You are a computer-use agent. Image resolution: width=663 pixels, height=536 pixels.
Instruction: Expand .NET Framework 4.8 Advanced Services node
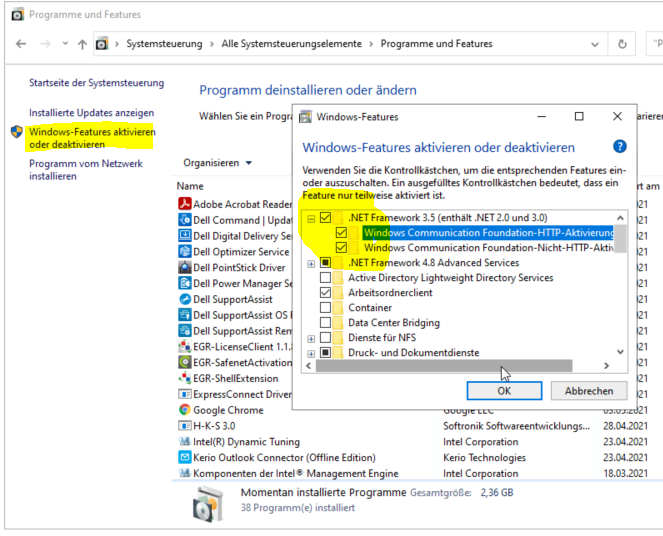click(311, 264)
